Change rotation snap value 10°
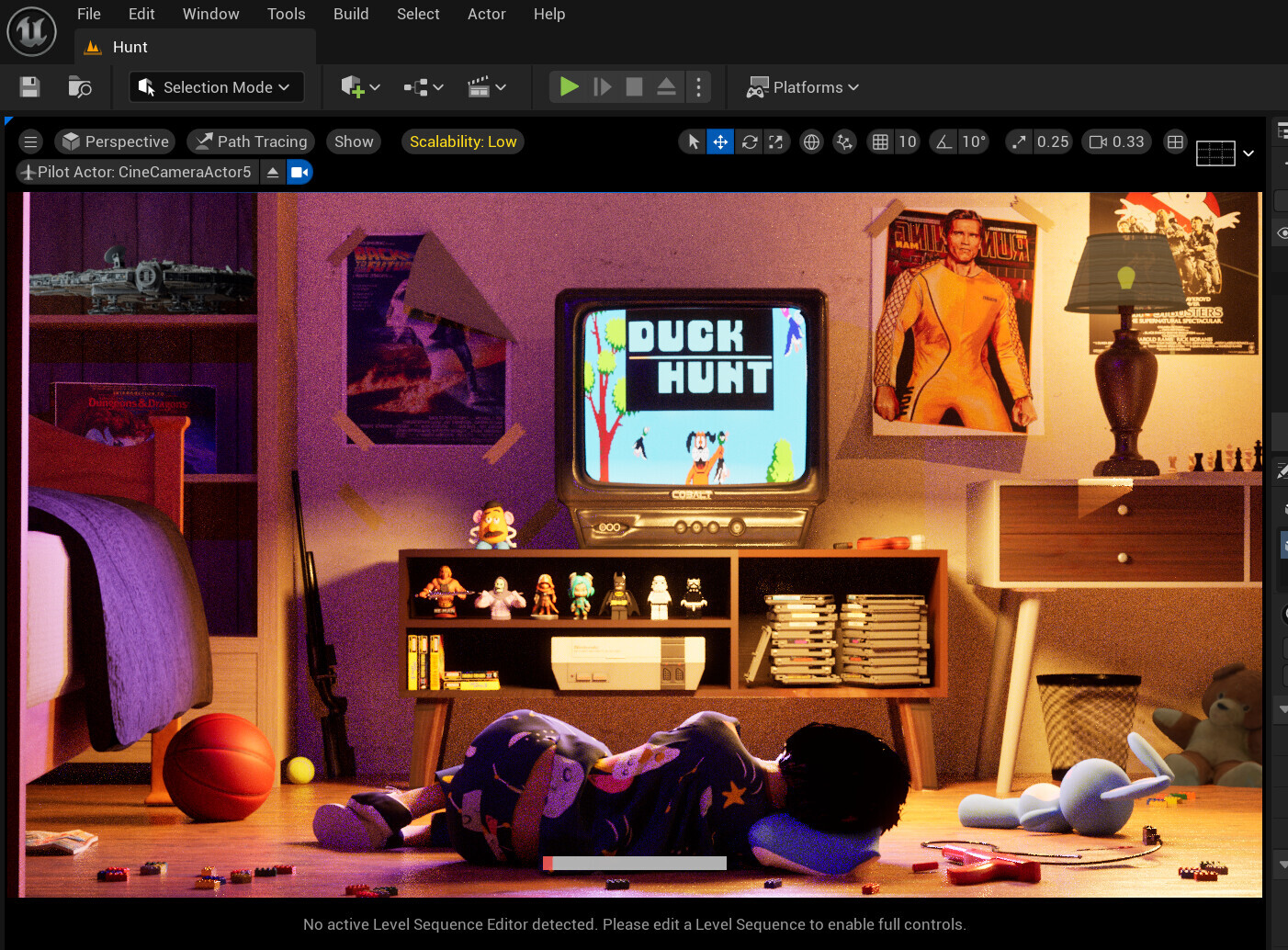The width and height of the screenshot is (1288, 950). 974,141
